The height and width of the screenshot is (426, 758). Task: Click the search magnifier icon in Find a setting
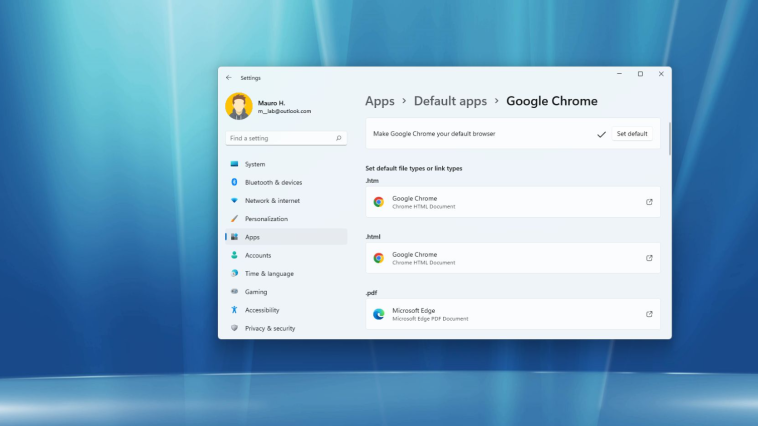(x=339, y=138)
